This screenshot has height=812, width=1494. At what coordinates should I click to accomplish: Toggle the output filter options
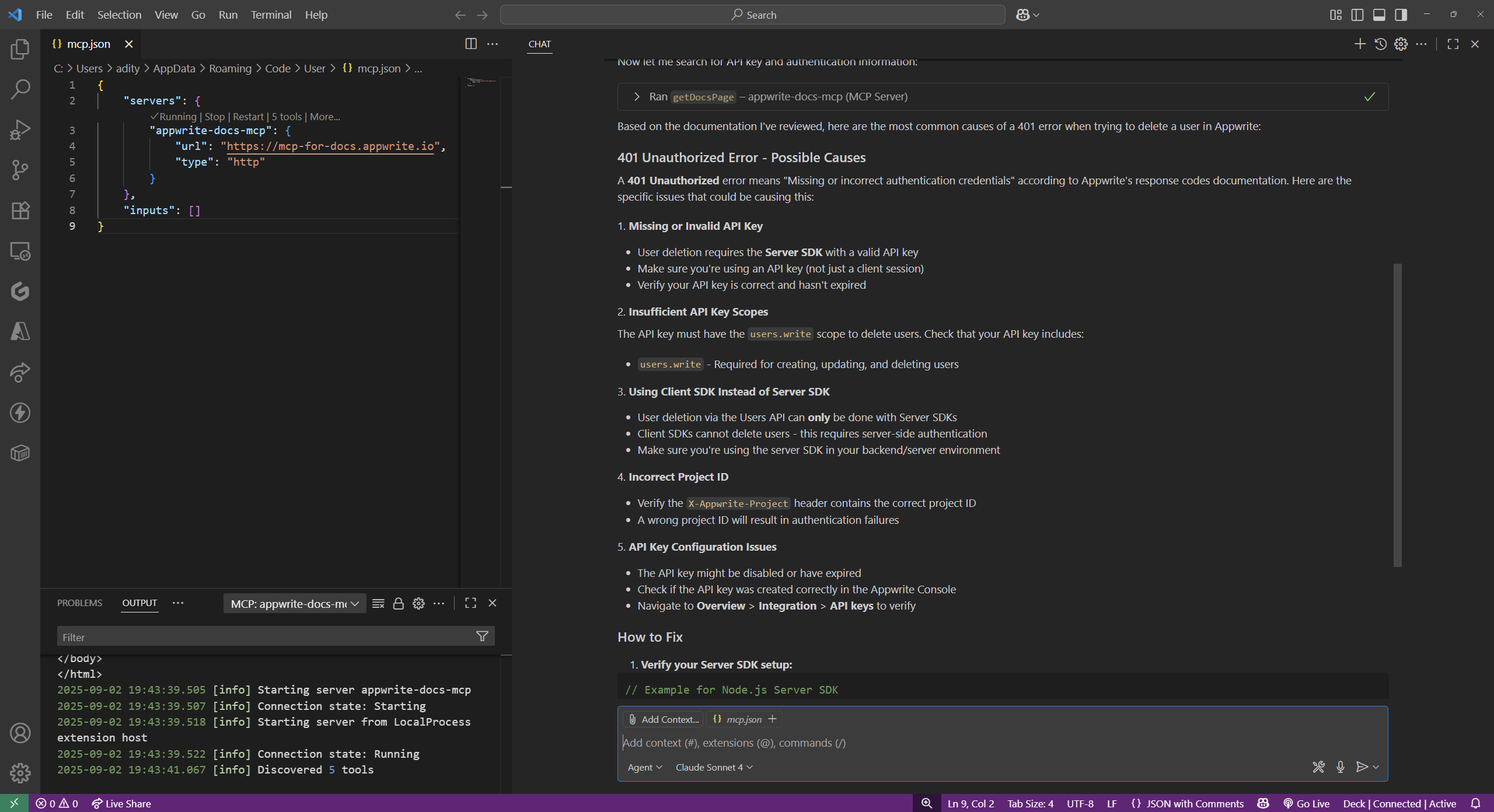482,636
